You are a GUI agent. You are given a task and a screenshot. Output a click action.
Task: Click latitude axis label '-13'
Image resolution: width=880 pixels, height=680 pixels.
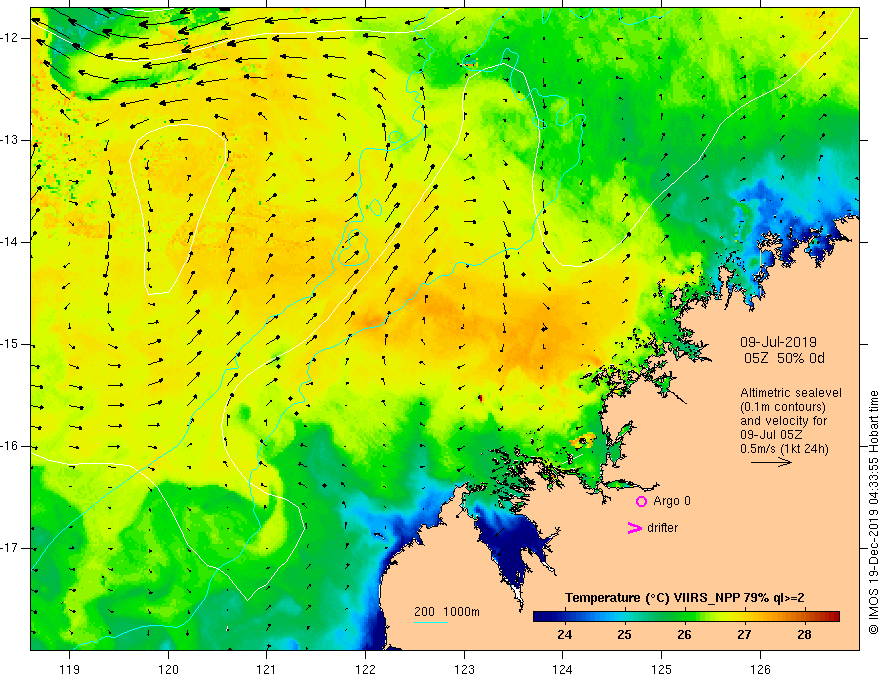click(10, 140)
